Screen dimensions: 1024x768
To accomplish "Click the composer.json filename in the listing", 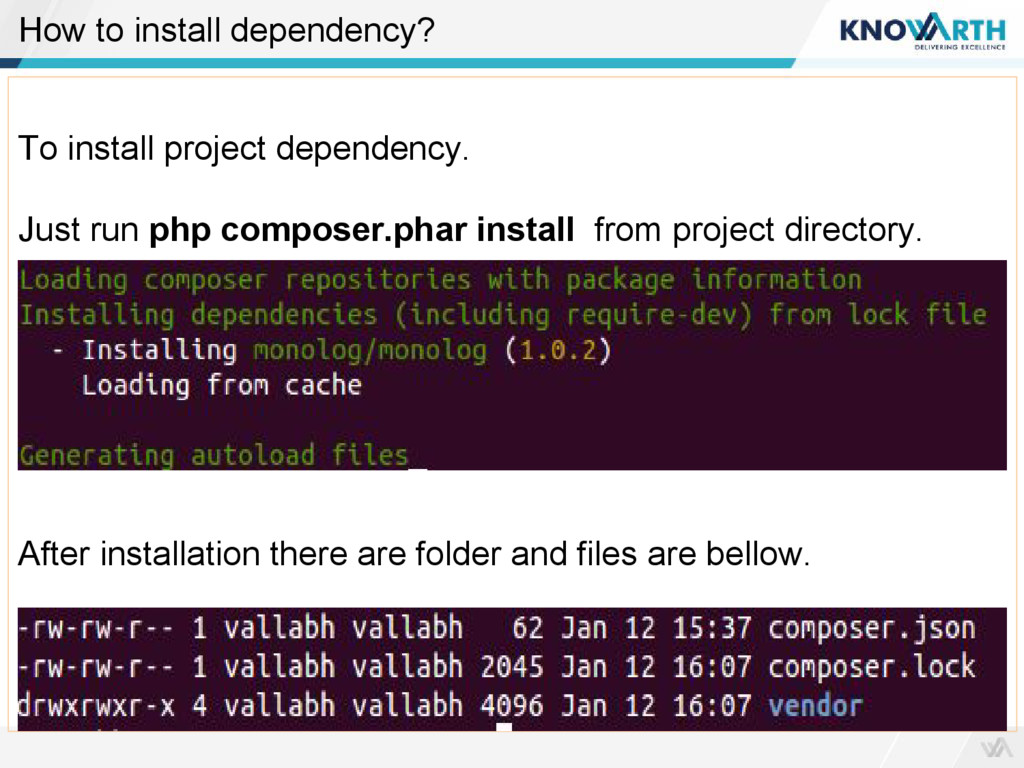I will coord(871,629).
